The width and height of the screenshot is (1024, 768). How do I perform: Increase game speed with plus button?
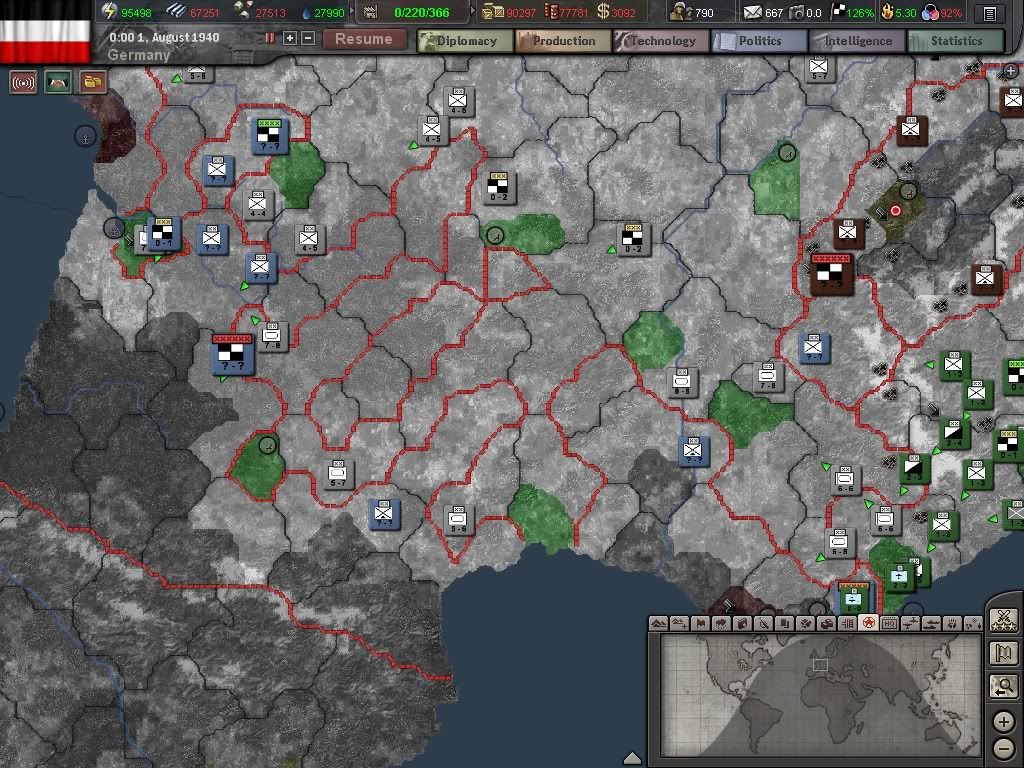(289, 38)
